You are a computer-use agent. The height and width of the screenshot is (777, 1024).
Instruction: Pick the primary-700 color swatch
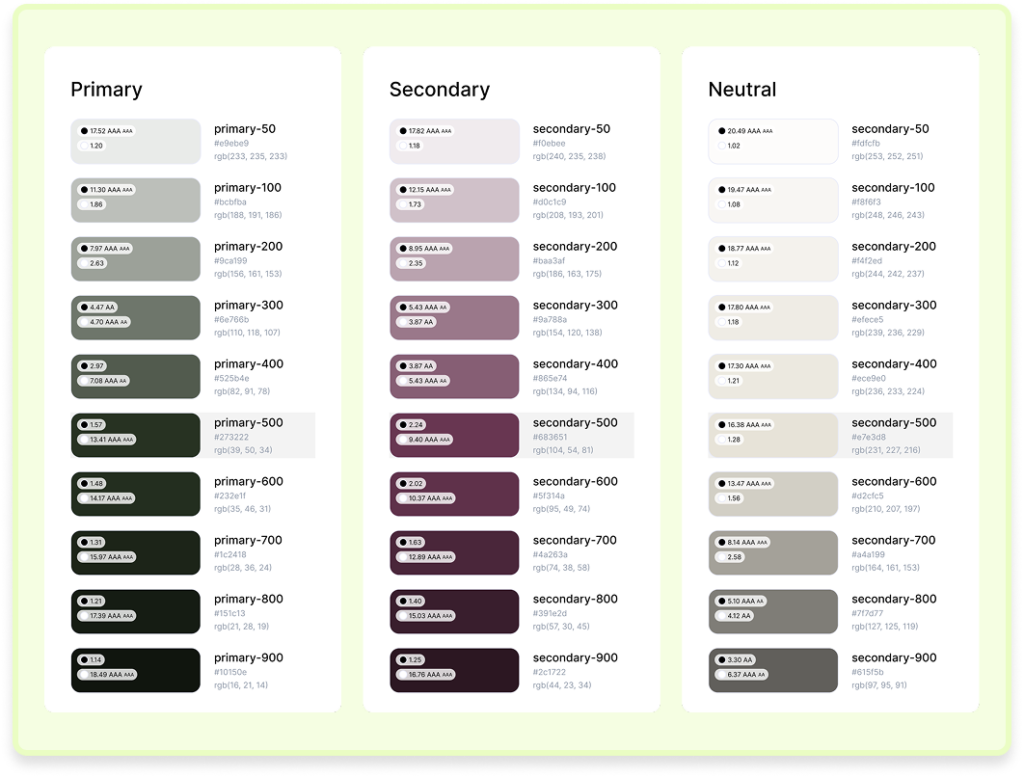[136, 552]
